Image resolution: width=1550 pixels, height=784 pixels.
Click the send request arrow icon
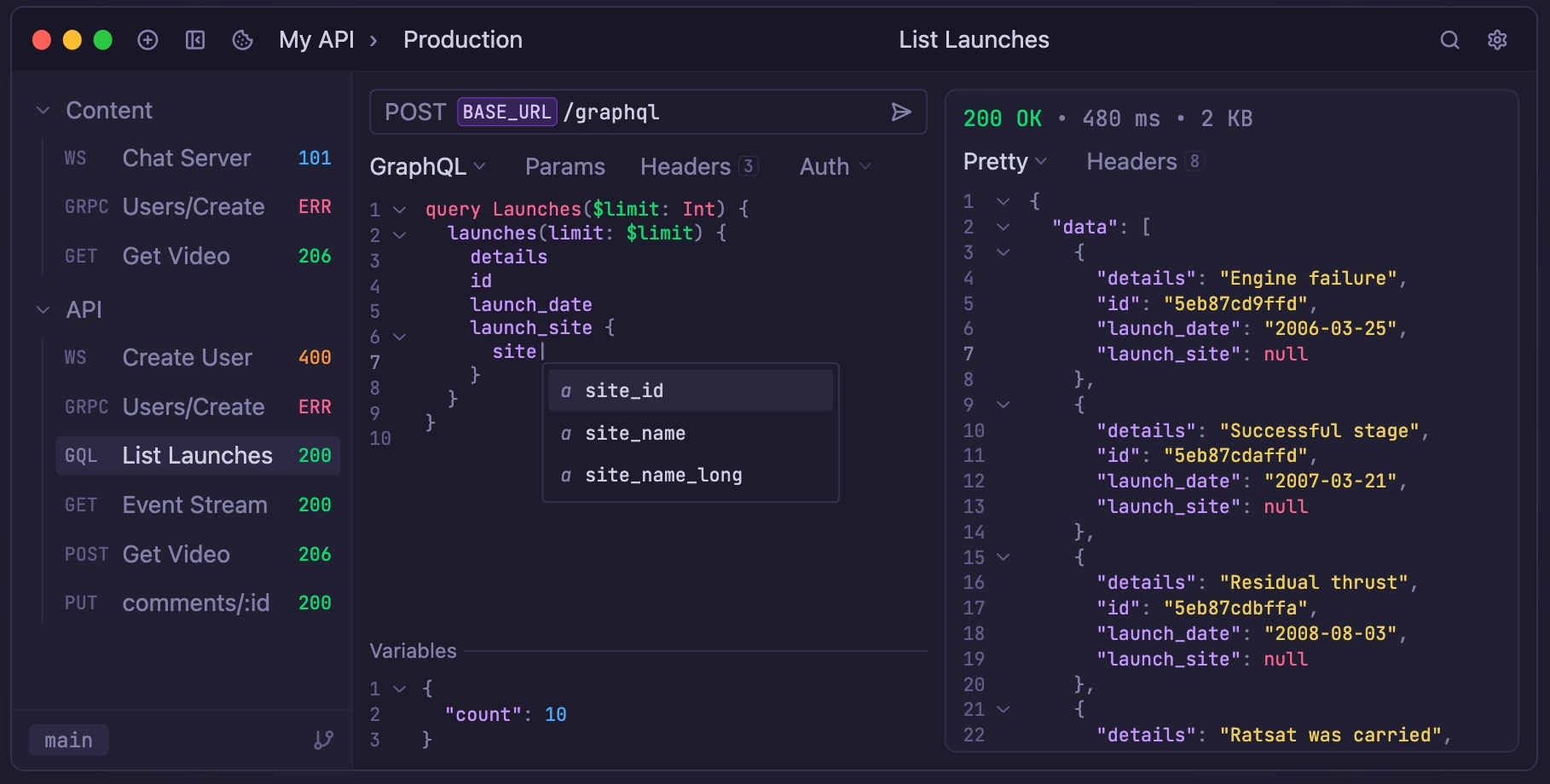tap(900, 112)
